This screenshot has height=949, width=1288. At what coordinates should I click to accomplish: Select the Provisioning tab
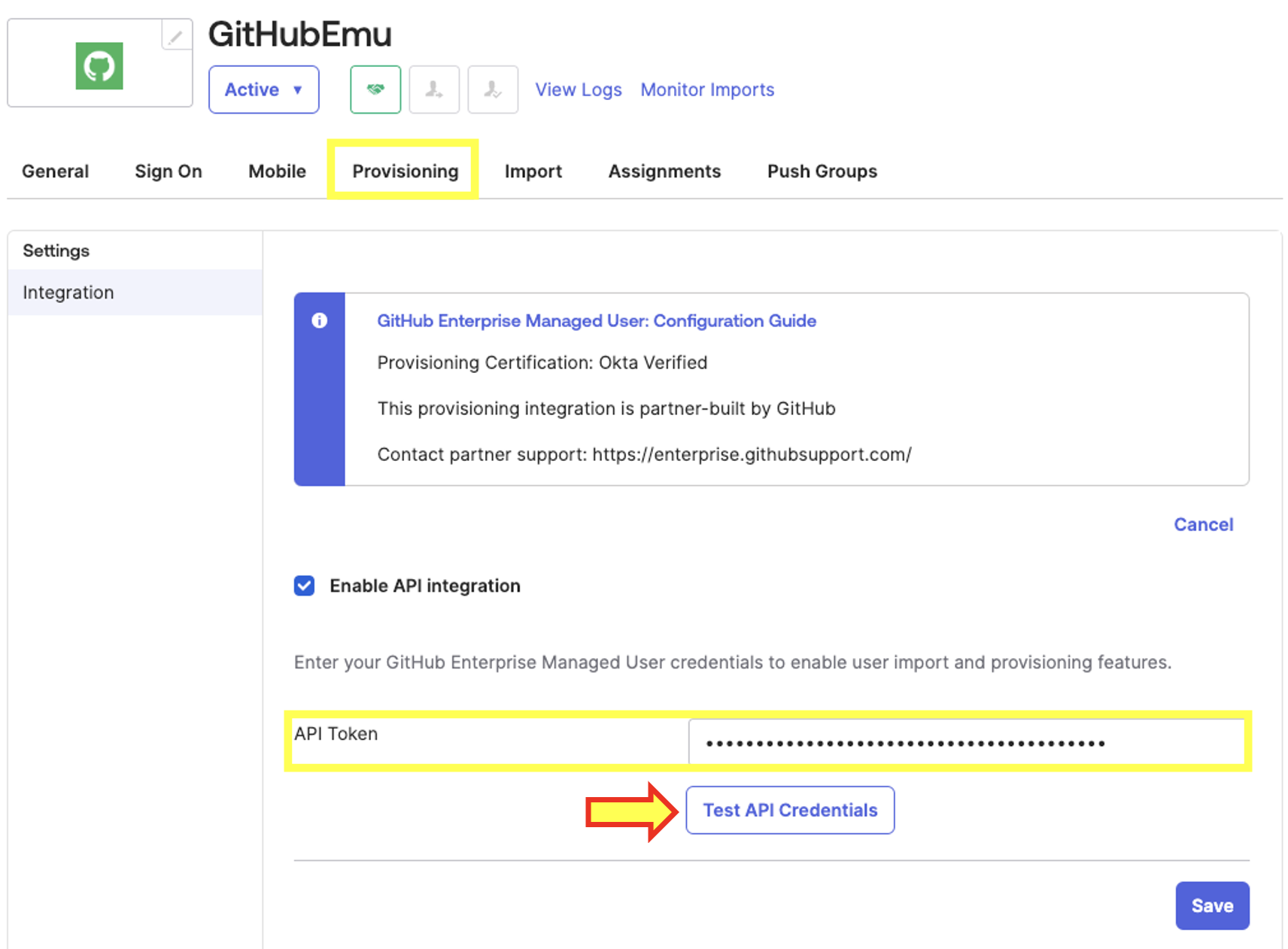[x=406, y=171]
